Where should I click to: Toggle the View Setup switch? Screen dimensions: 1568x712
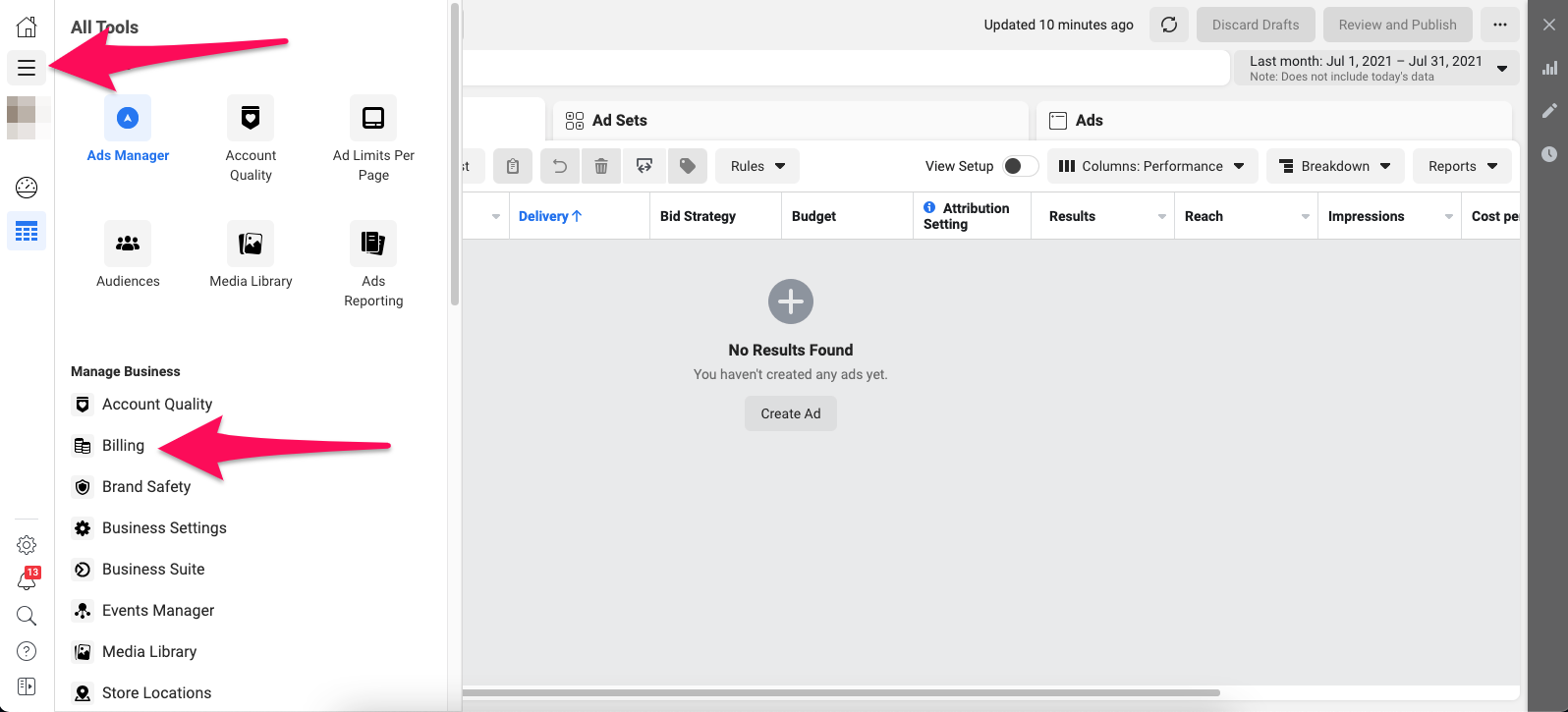pyautogui.click(x=1020, y=166)
